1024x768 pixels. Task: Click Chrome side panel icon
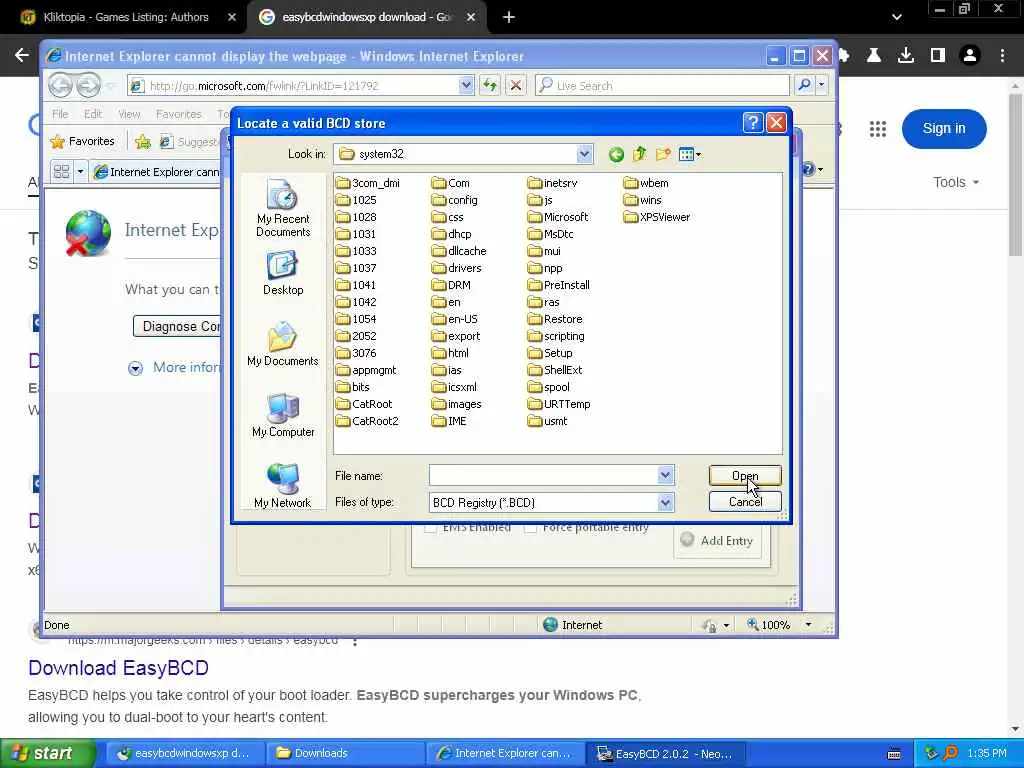(938, 56)
